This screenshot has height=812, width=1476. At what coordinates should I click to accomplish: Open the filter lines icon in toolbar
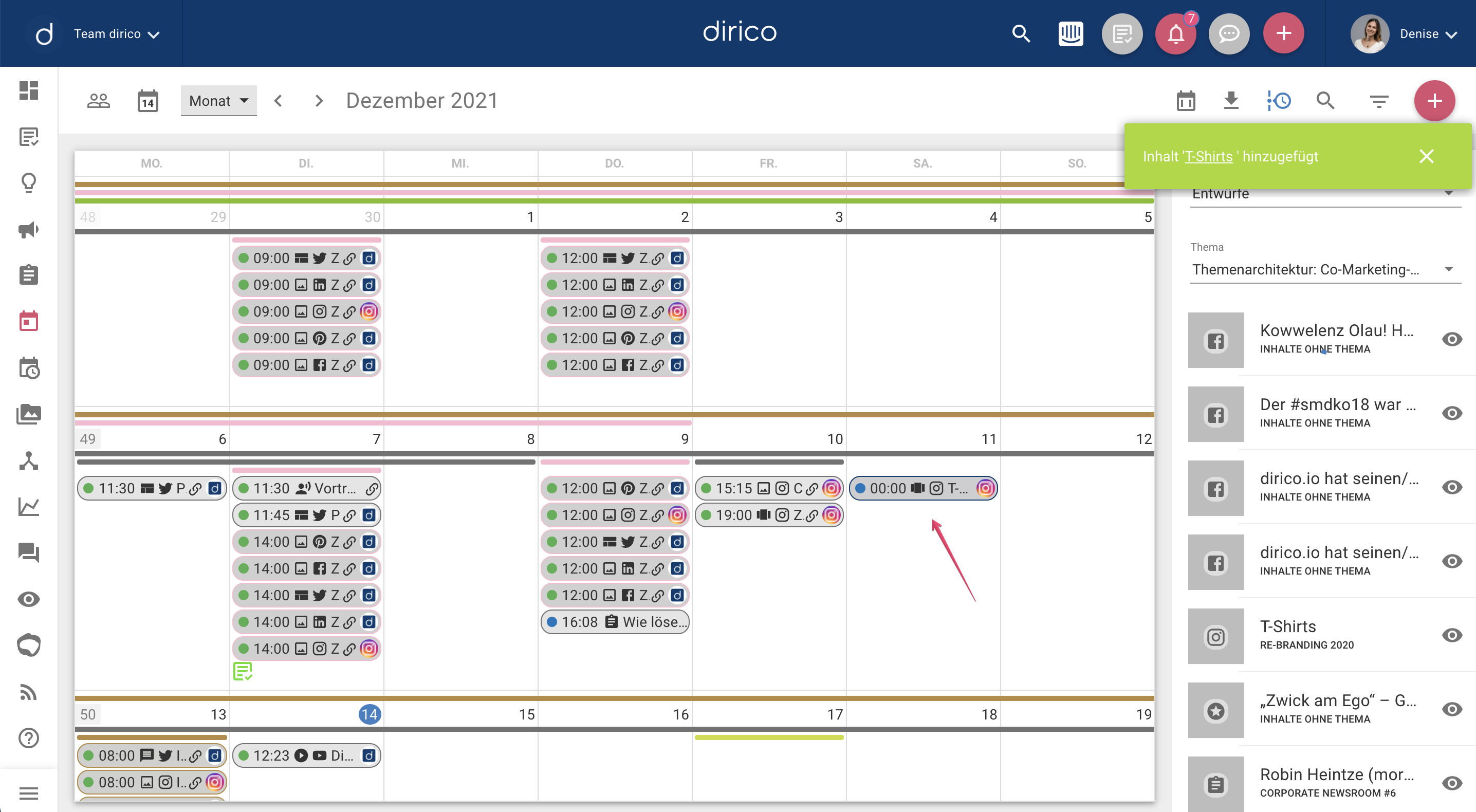pos(1379,101)
